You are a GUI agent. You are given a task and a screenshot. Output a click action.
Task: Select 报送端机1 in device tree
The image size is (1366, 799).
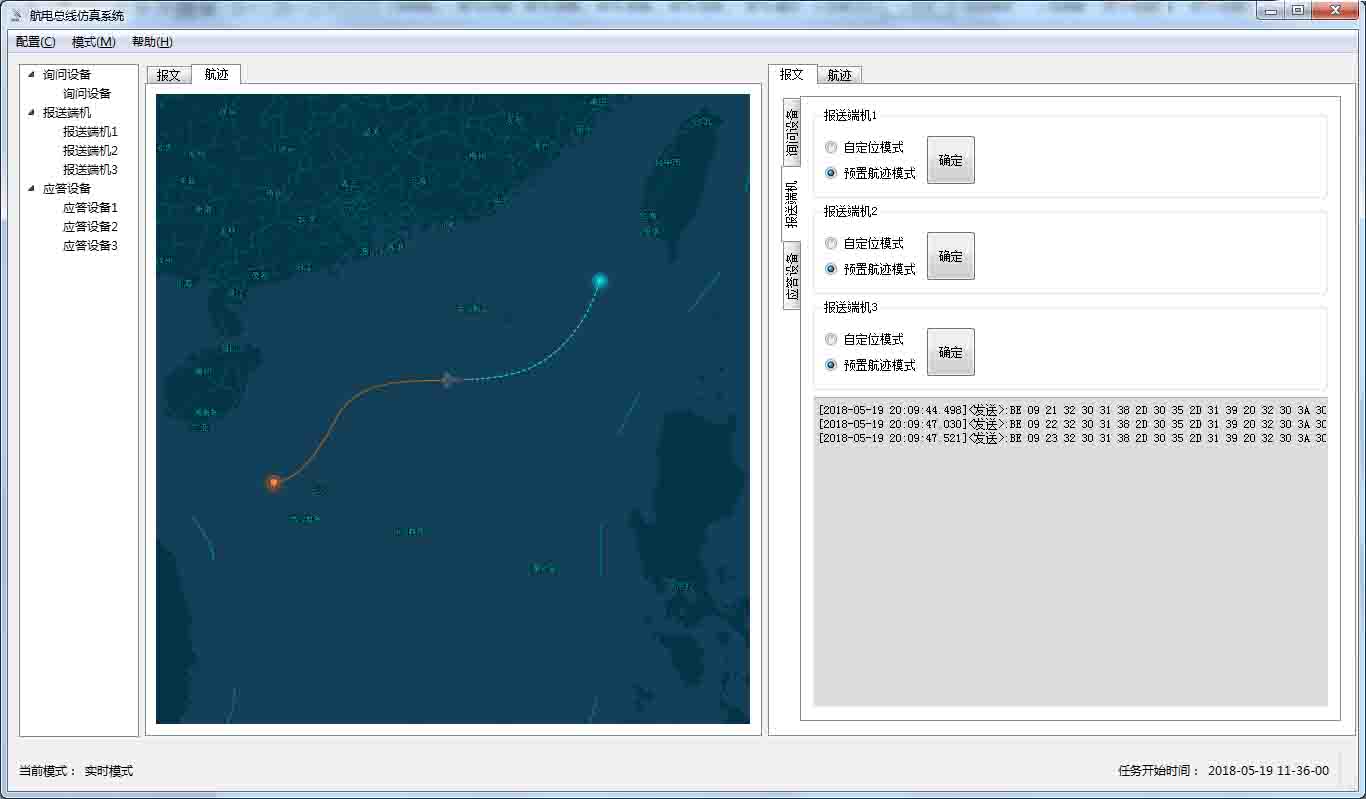90,131
